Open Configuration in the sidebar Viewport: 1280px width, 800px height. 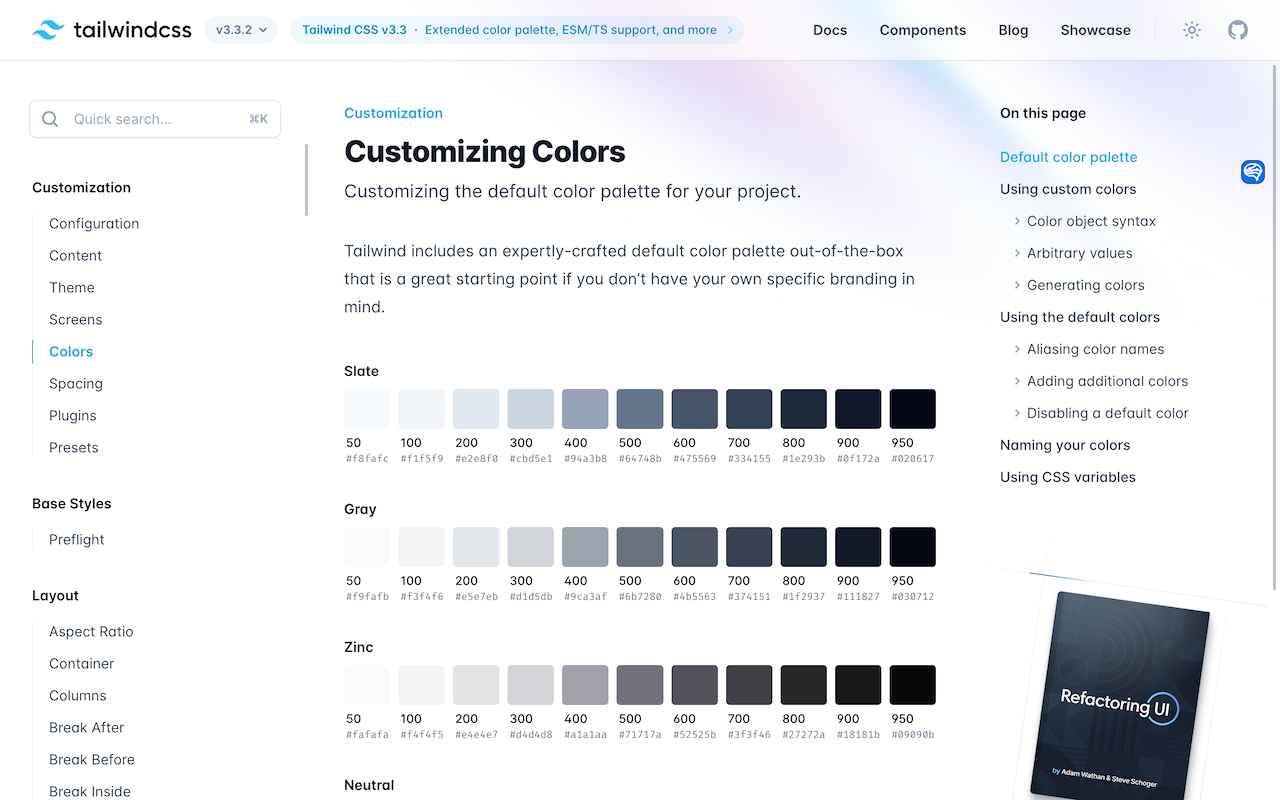94,224
